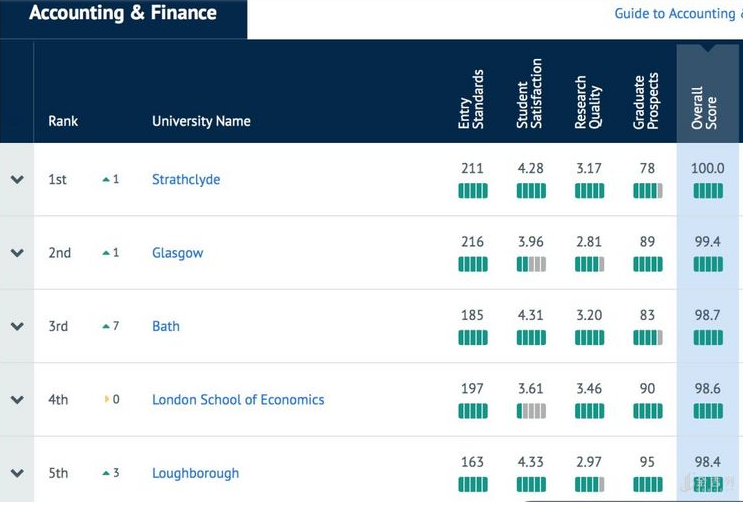Click Strathclyde's green rank-change arrow icon
743x506 pixels.
pos(106,180)
